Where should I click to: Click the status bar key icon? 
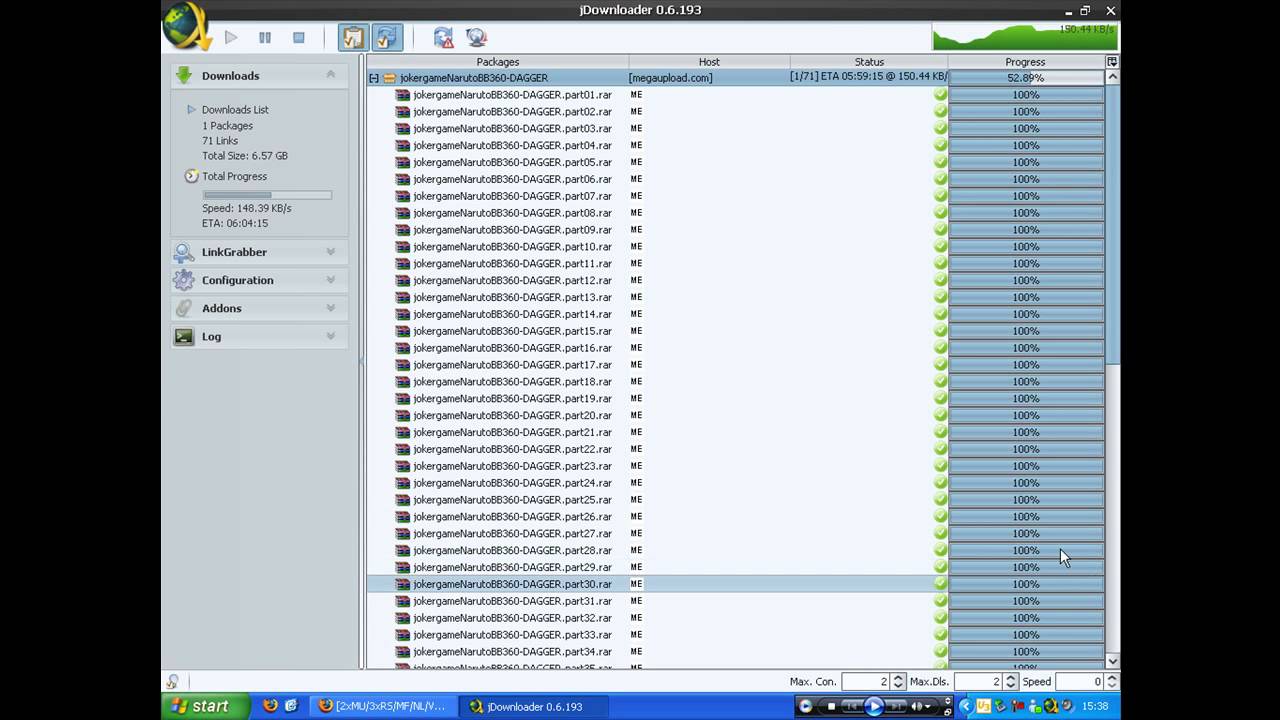[173, 682]
